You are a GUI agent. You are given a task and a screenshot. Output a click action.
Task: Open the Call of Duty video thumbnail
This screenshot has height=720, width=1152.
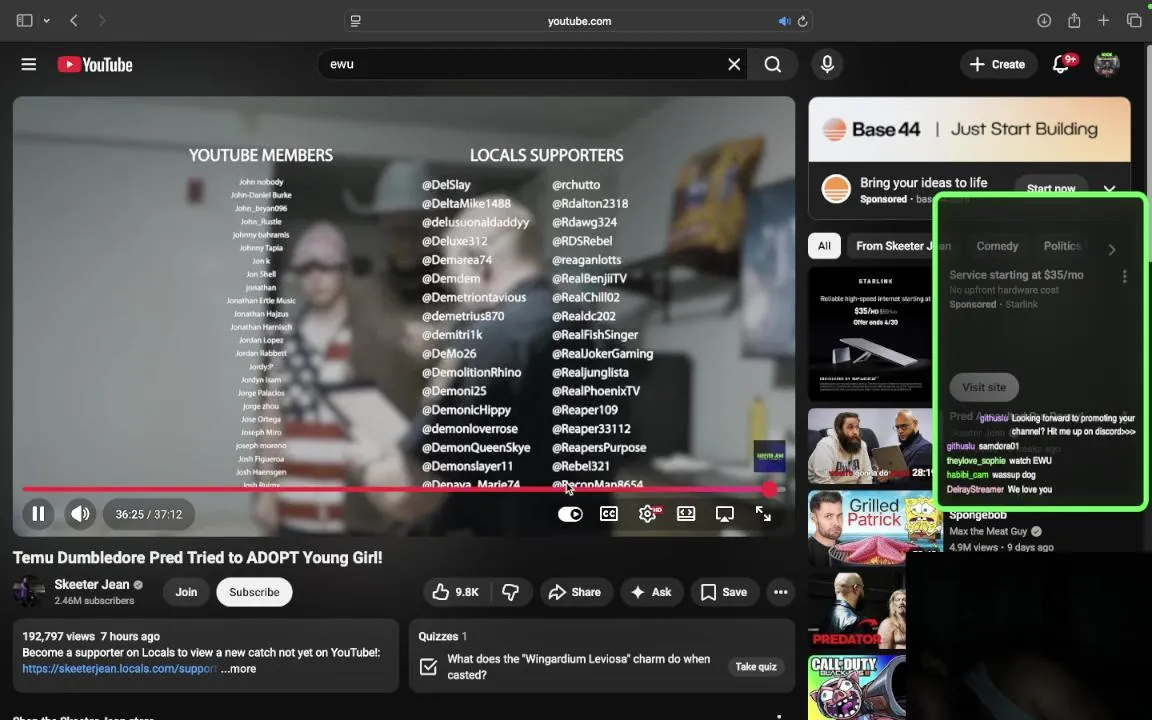[x=857, y=688]
